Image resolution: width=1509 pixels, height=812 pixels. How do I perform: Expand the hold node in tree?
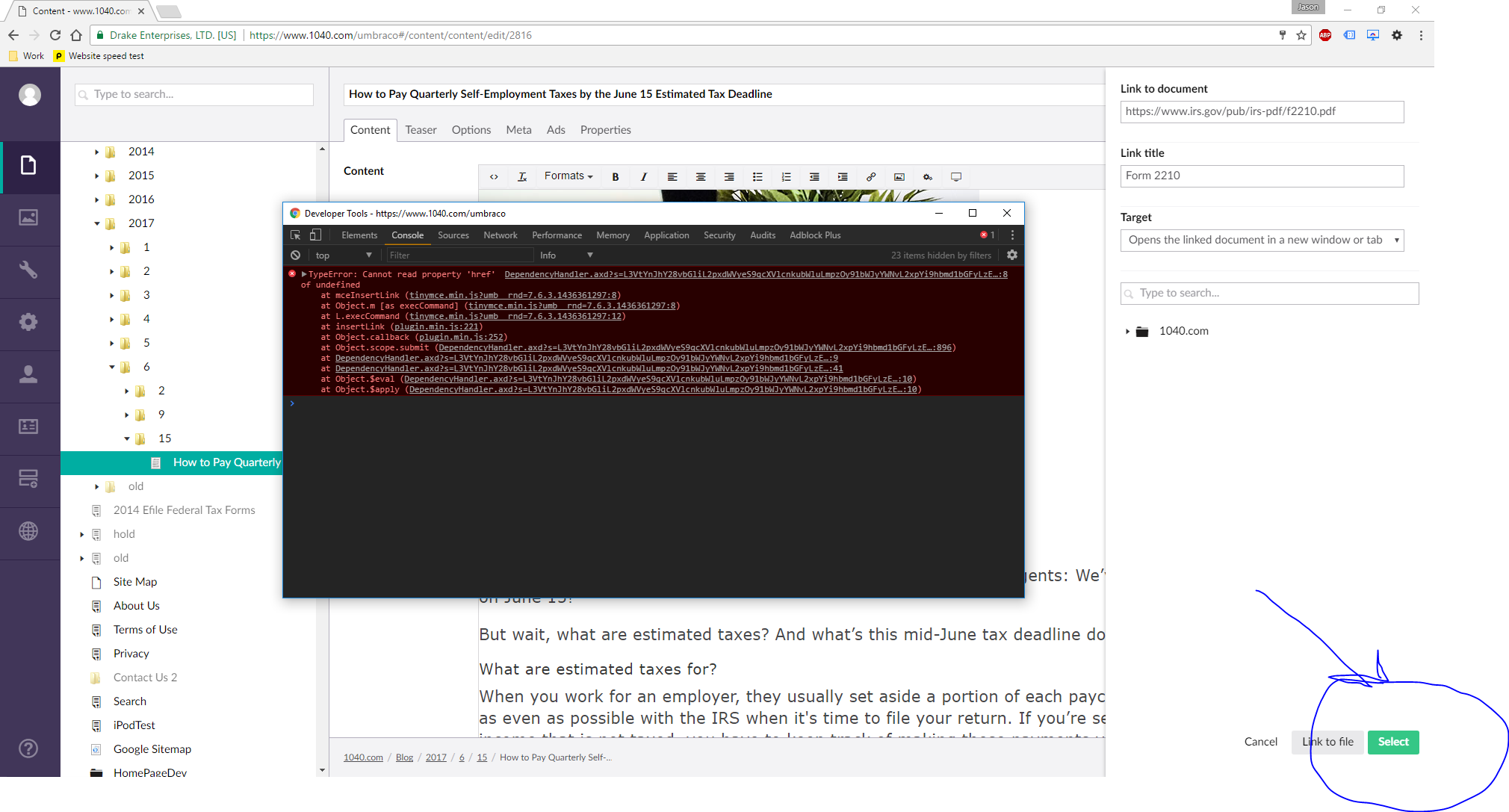81,535
